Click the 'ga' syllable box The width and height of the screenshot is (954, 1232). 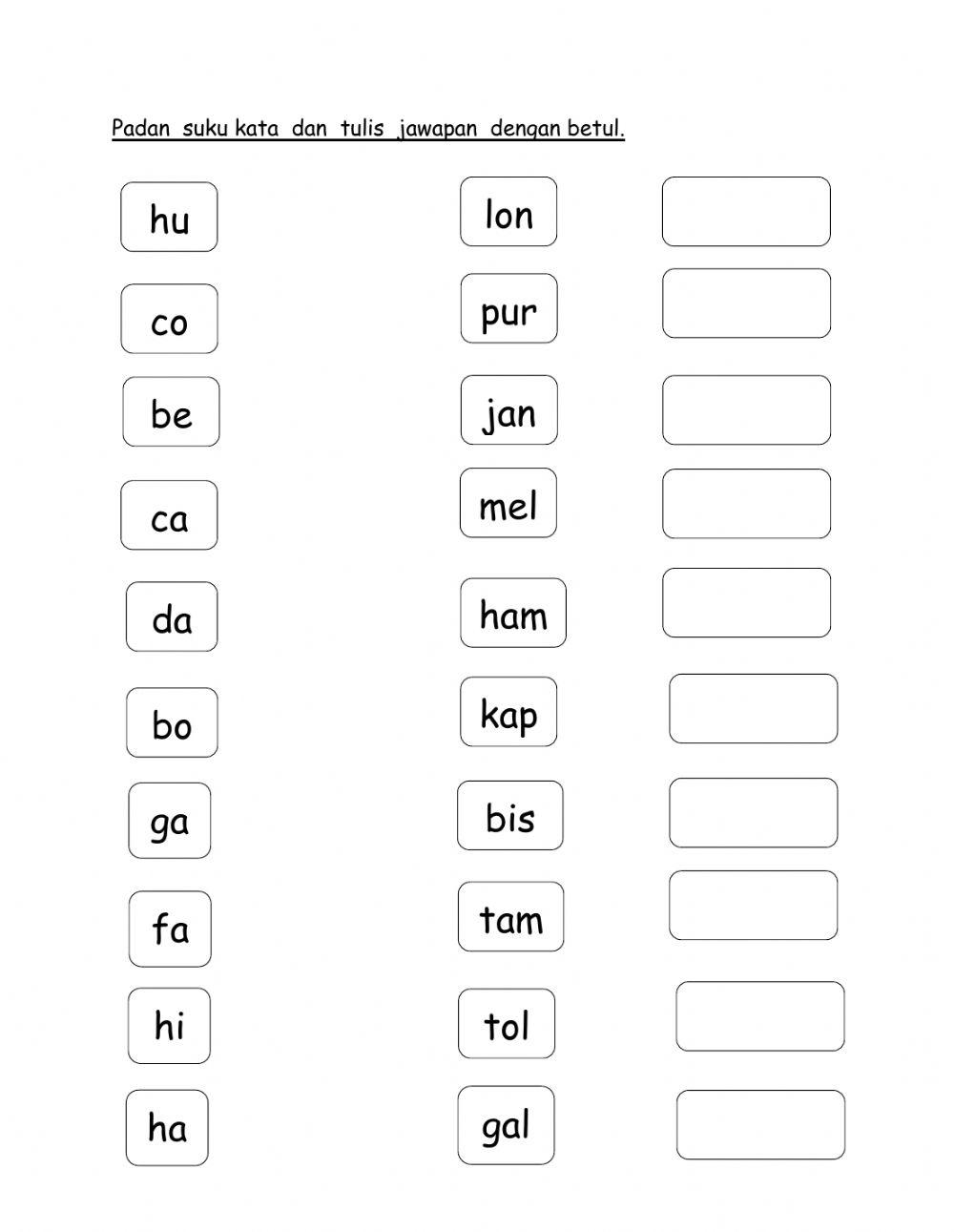170,821
